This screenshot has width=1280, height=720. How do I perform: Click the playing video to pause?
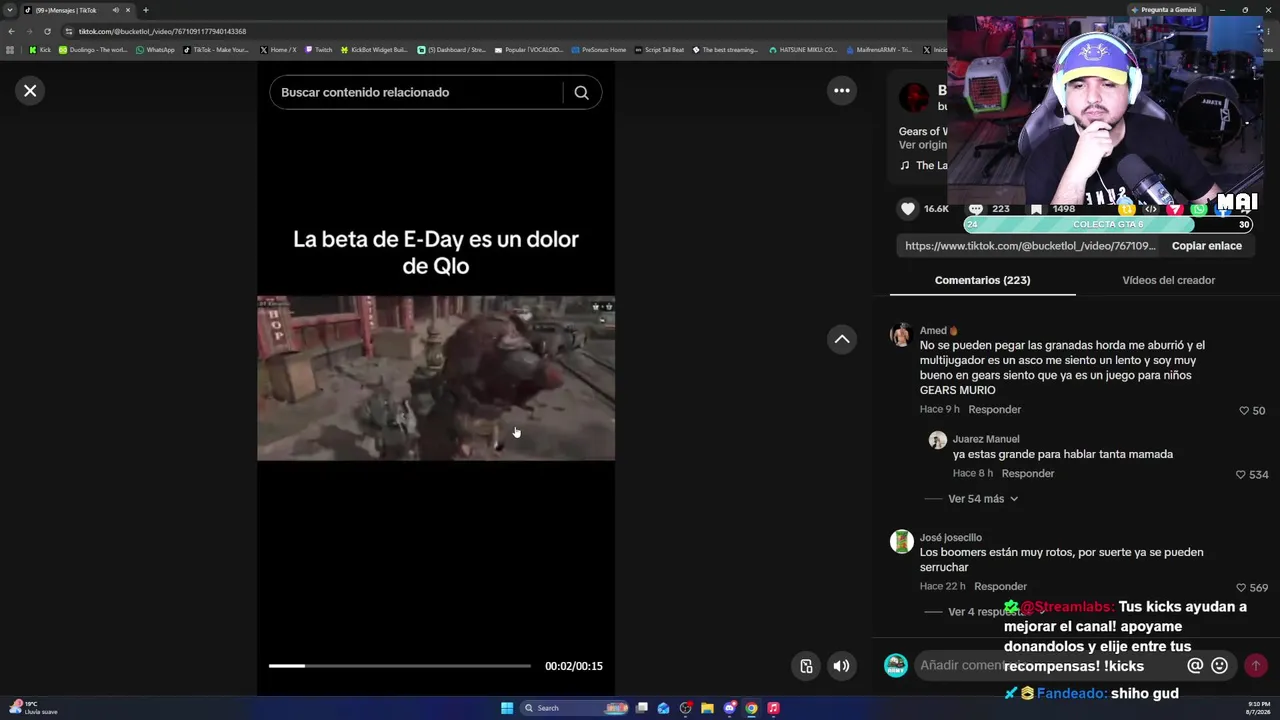pyautogui.click(x=436, y=378)
